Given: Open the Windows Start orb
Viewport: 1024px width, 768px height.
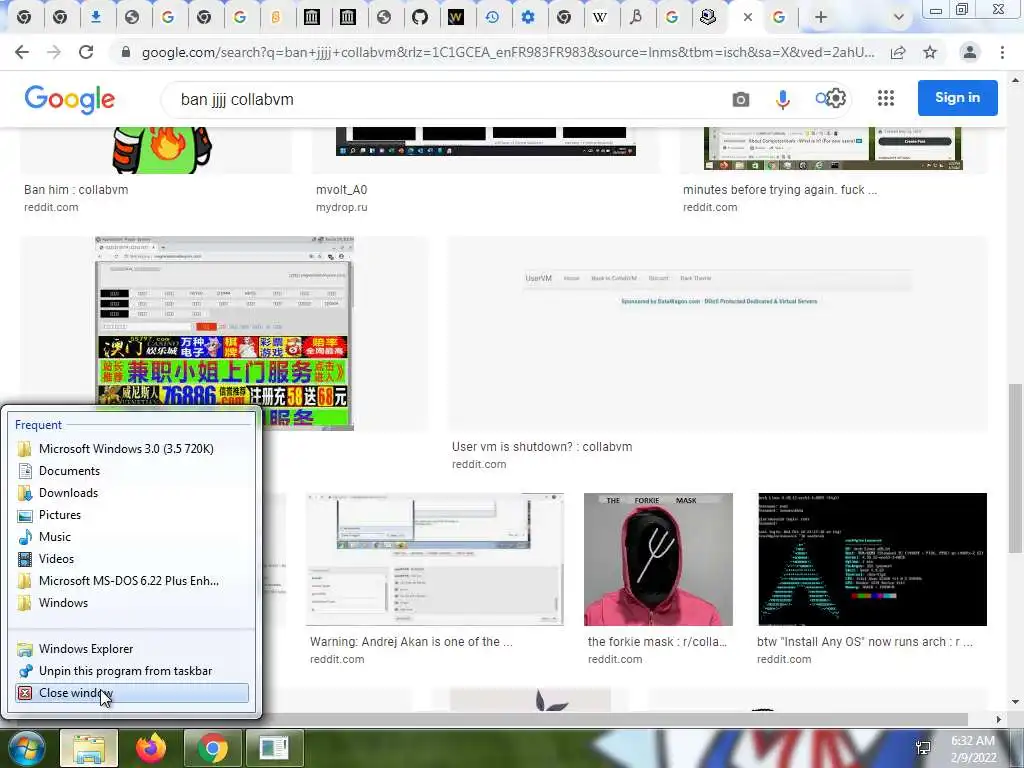Looking at the screenshot, I should tap(26, 748).
